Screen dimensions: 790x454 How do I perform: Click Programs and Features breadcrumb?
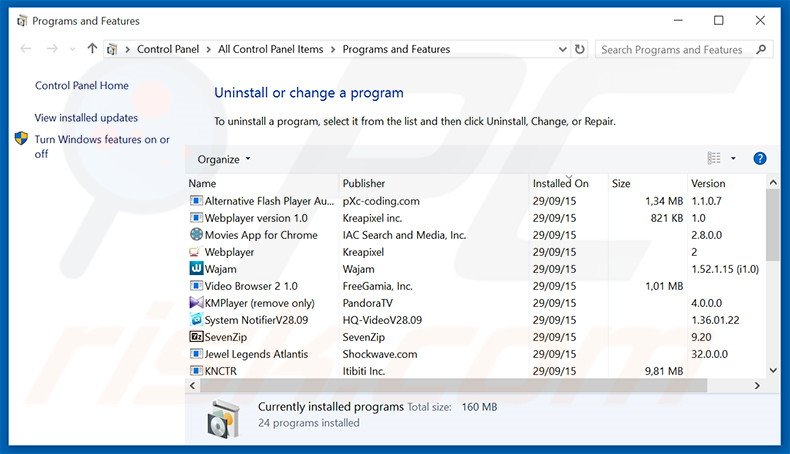coord(396,49)
